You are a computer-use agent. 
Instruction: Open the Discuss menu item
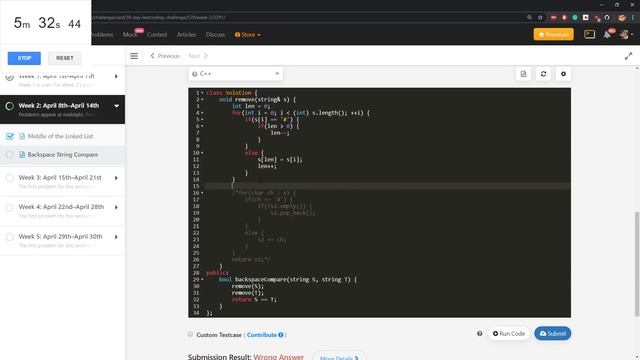pos(215,35)
